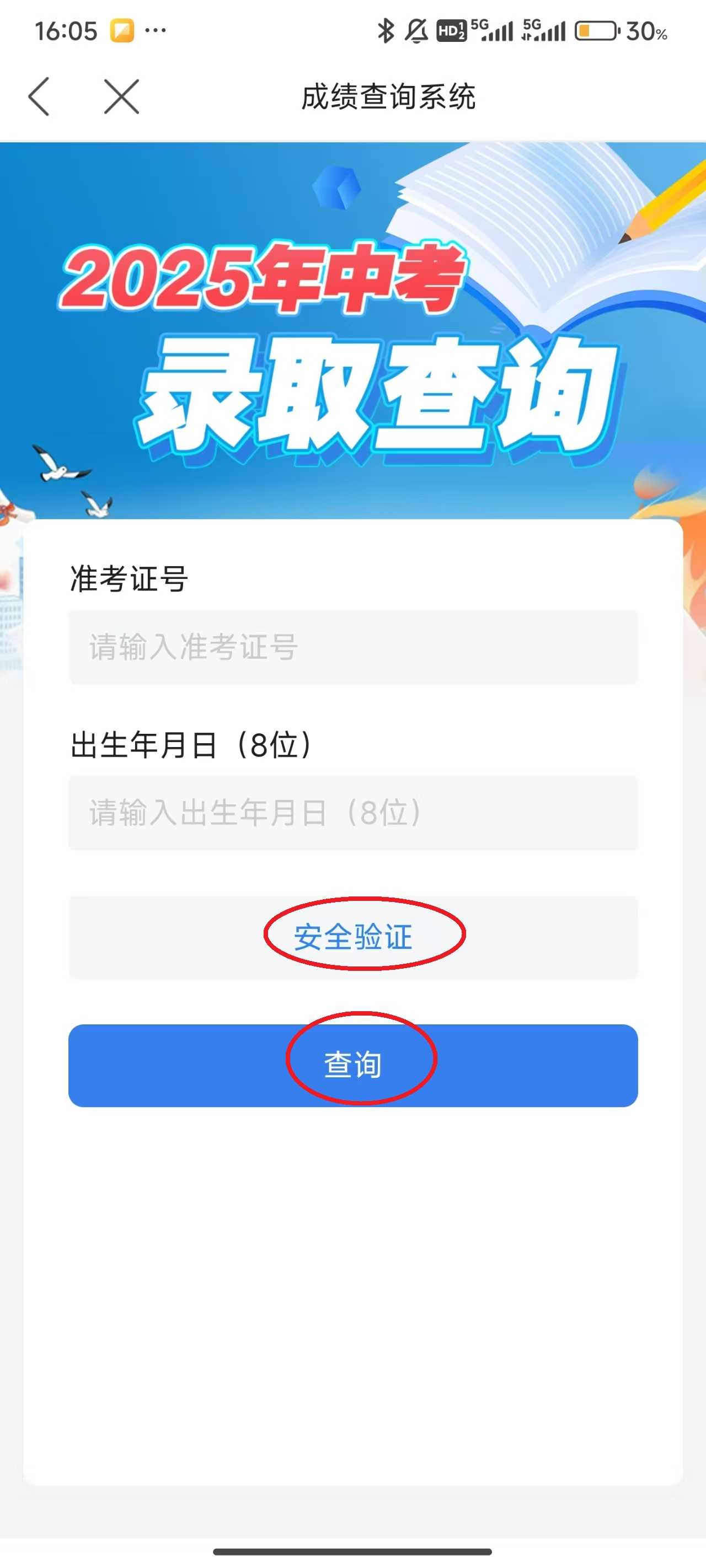Tap the 准考证号 field label

[x=129, y=579]
